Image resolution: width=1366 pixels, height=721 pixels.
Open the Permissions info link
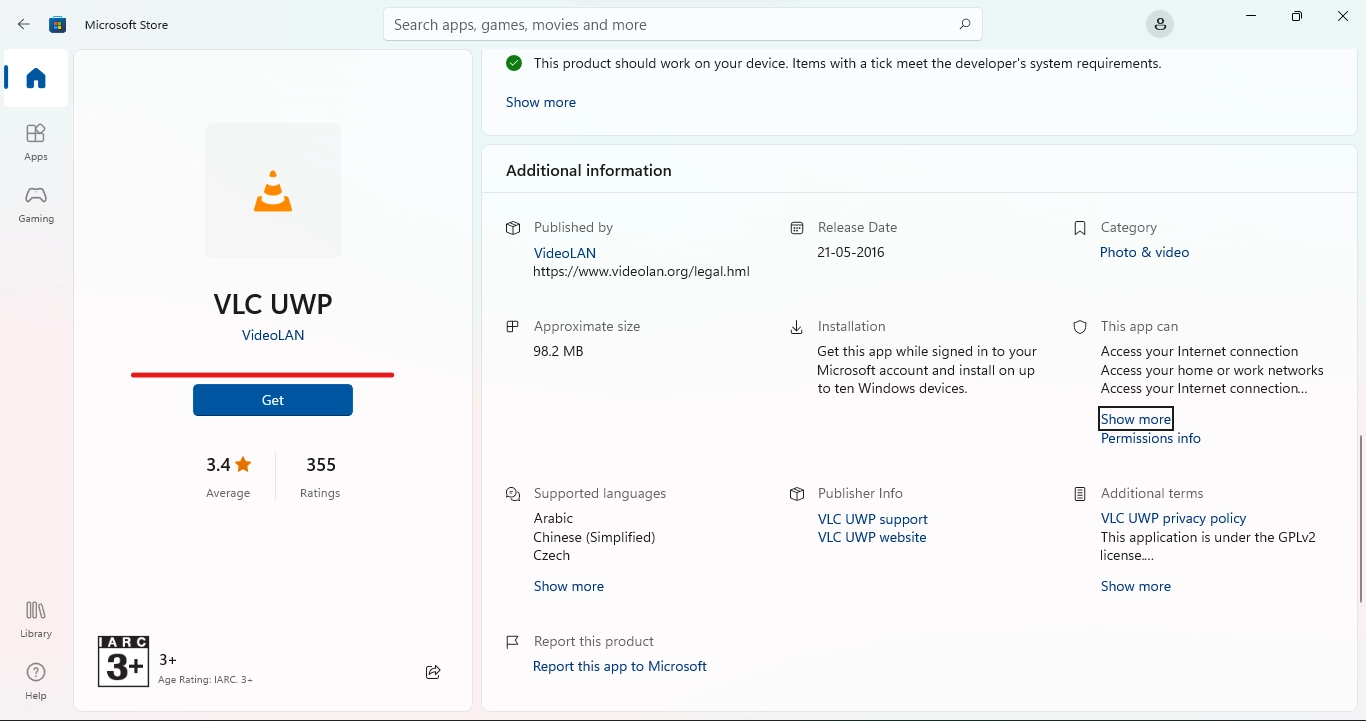1151,438
